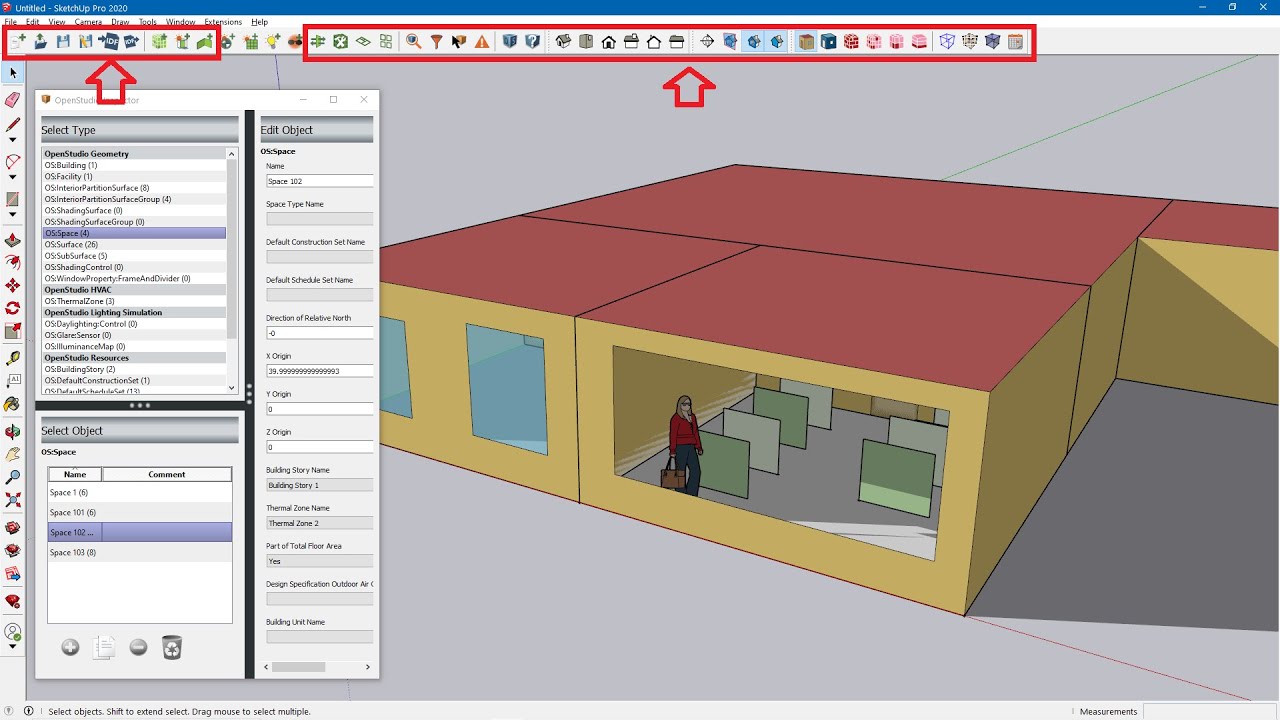Open the Extensions menu
This screenshot has width=1280, height=720.
(223, 21)
